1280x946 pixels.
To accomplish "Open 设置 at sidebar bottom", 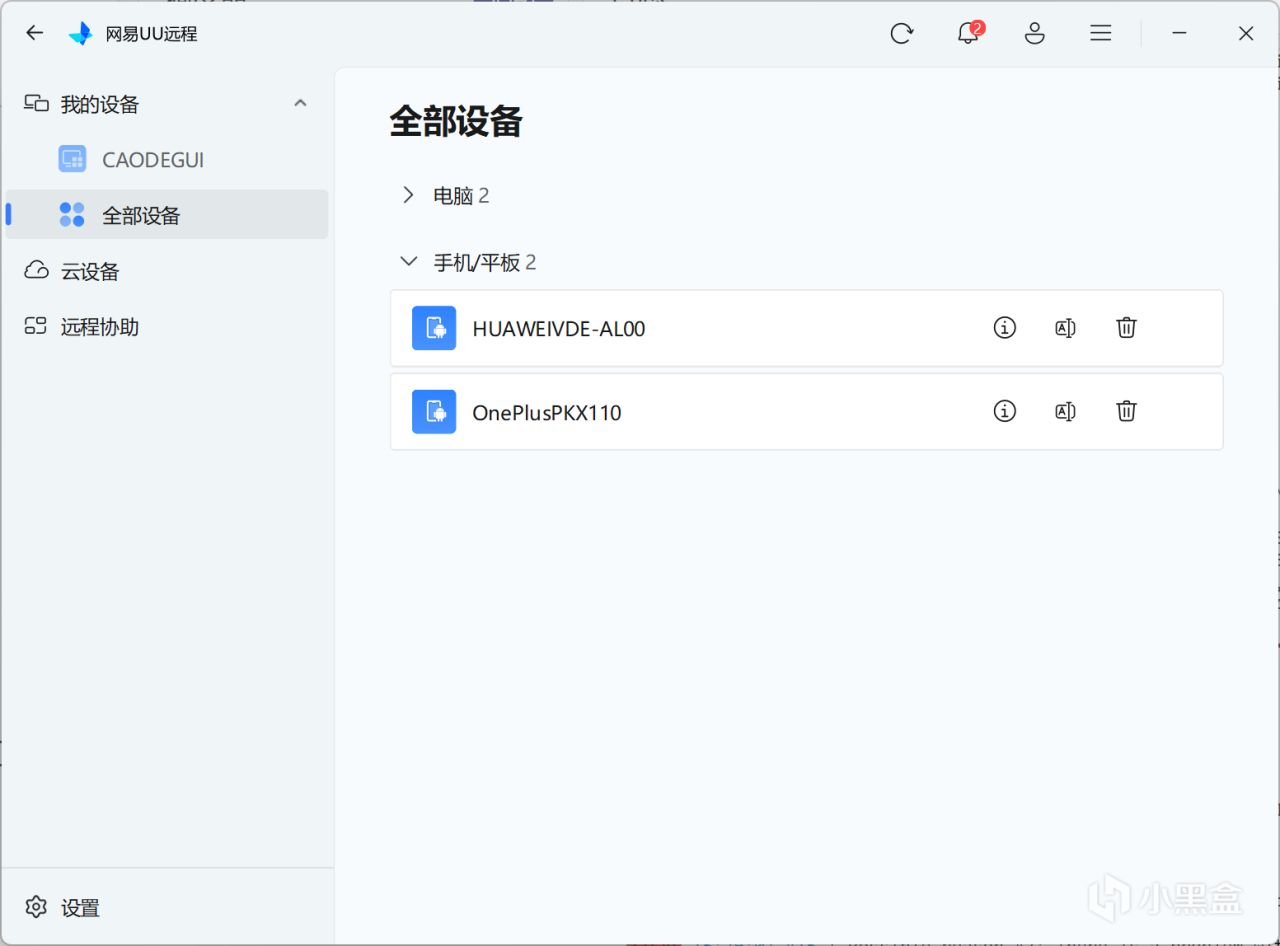I will click(x=167, y=907).
